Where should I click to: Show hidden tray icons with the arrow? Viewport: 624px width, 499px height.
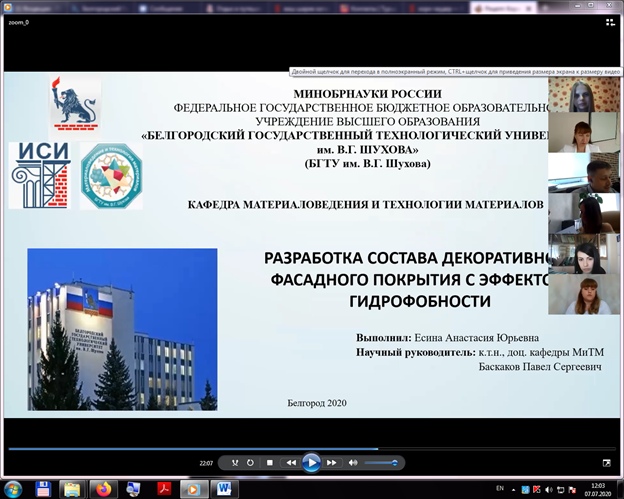pyautogui.click(x=513, y=490)
